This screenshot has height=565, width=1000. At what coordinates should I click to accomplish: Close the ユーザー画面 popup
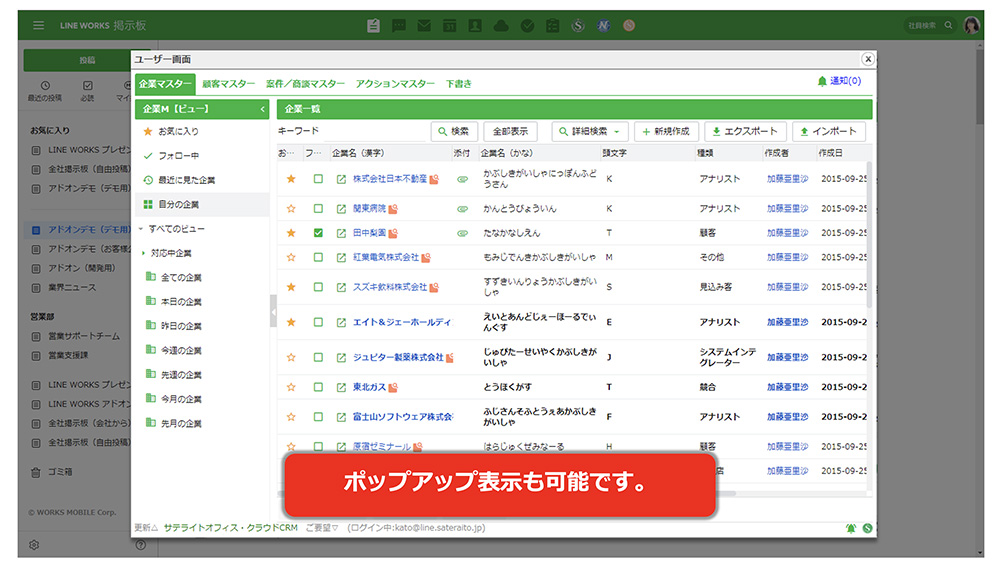(x=867, y=59)
